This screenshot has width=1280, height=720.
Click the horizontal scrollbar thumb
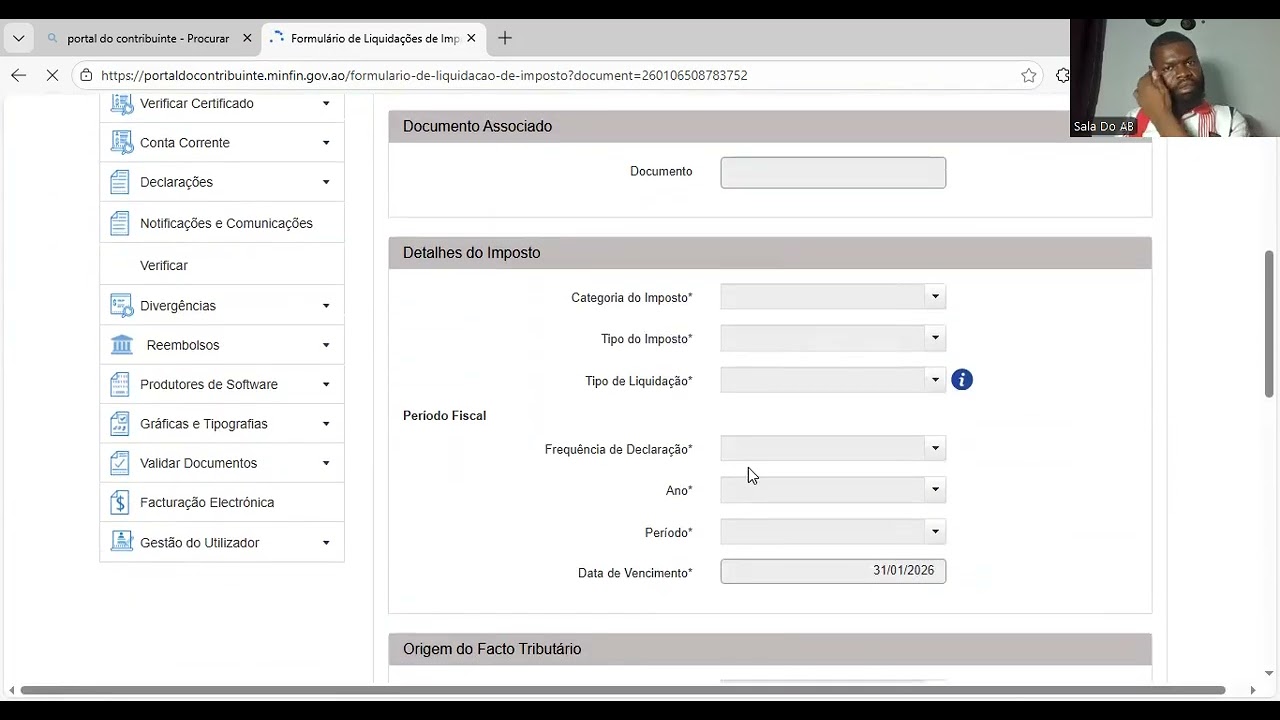[623, 690]
